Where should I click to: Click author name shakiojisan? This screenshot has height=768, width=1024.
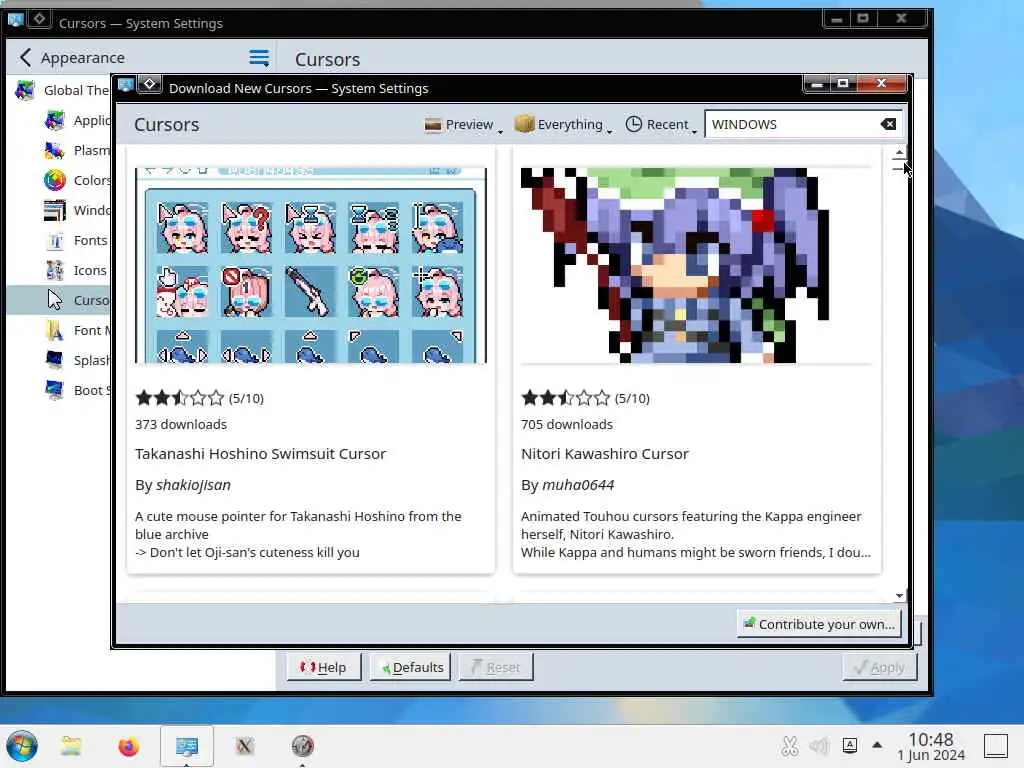pos(193,485)
